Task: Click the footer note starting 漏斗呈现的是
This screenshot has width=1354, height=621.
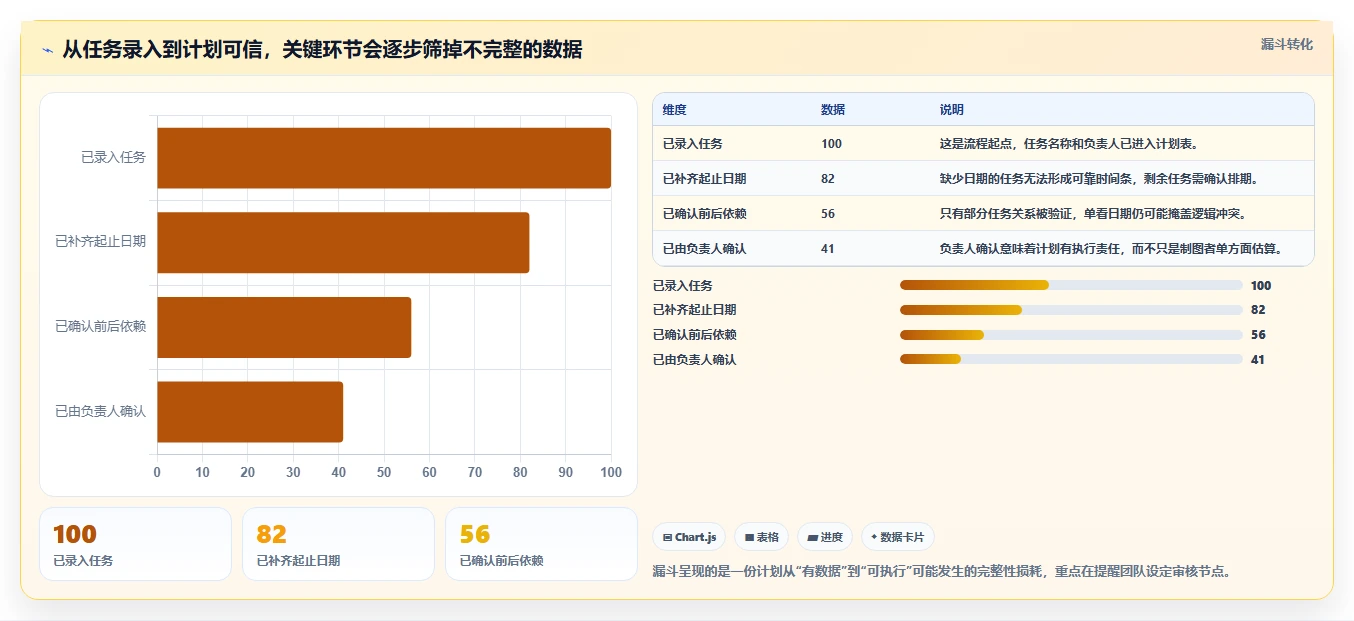Action: 941,572
